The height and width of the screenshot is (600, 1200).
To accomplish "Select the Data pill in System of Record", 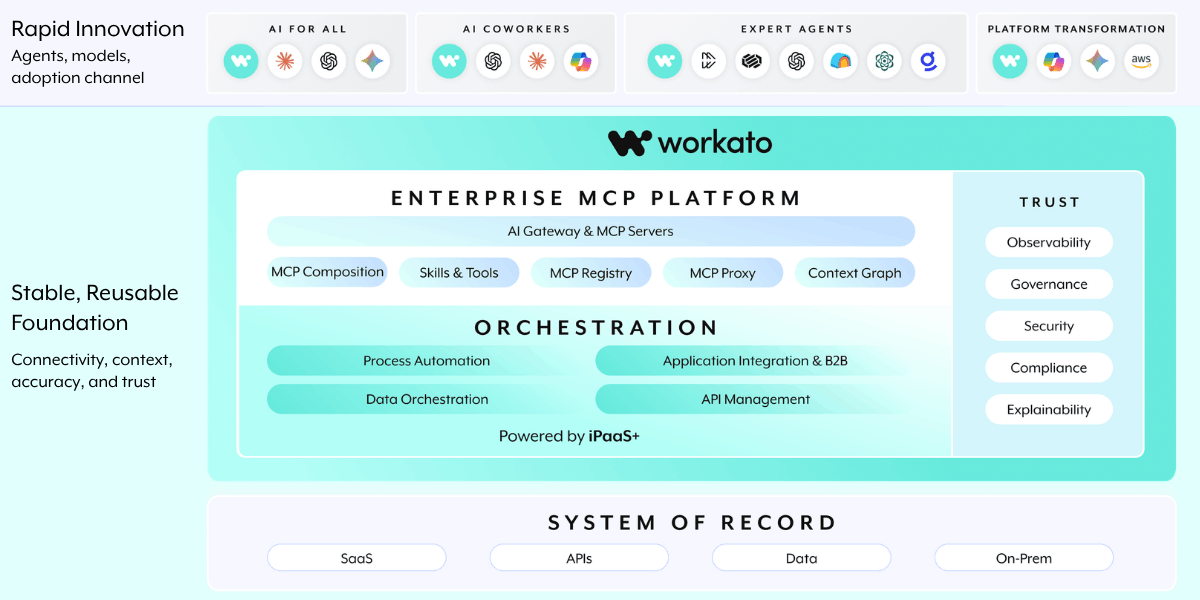I will pyautogui.click(x=802, y=558).
